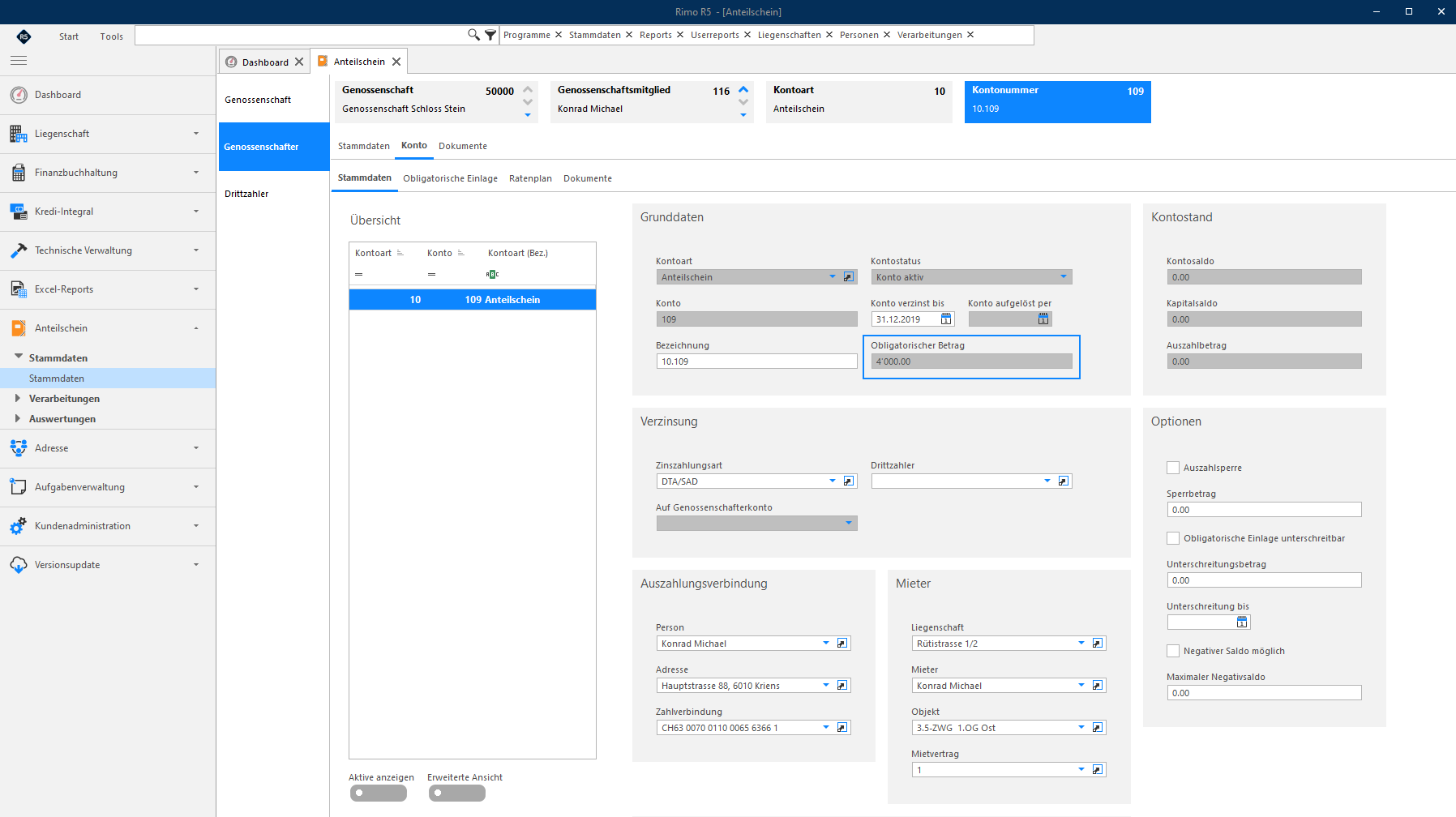Image resolution: width=1456 pixels, height=817 pixels.
Task: Open the Zinszahlungsart dropdown arrow
Action: click(x=832, y=481)
